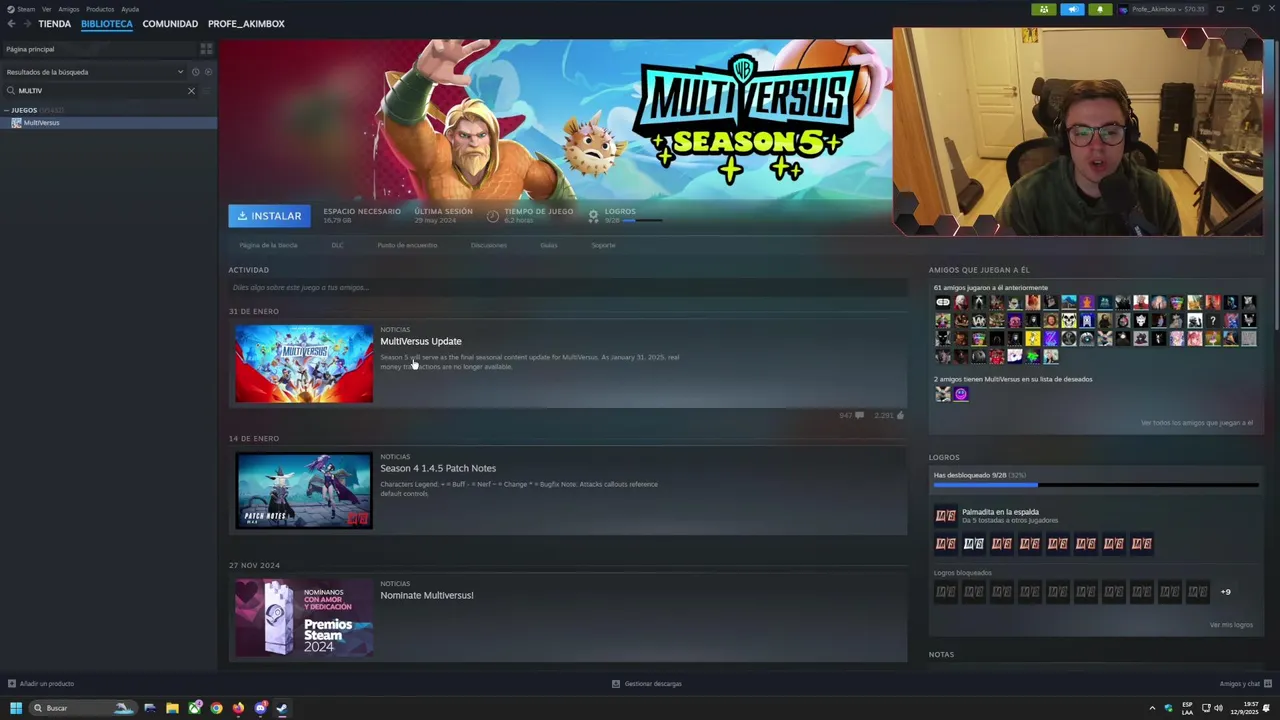The width and height of the screenshot is (1280, 720).
Task: Click the achievements progress bar
Action: click(x=1096, y=485)
